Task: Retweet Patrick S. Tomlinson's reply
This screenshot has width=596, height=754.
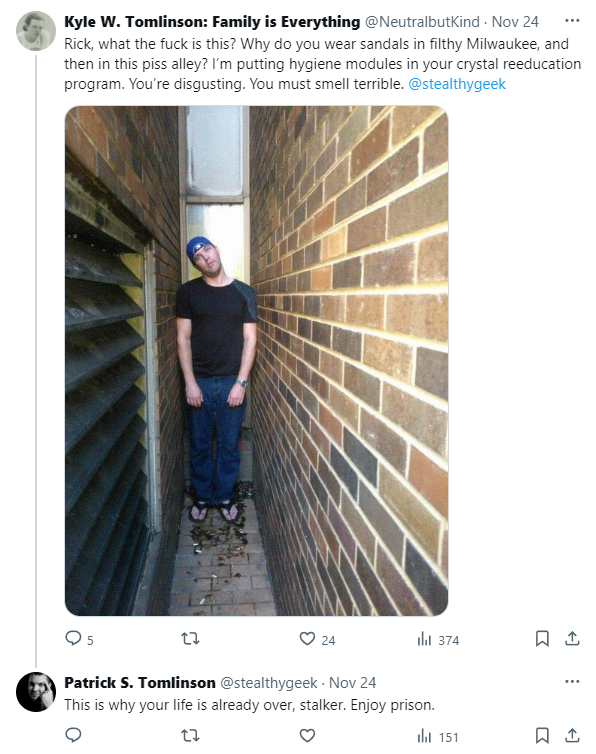Action: coord(190,736)
